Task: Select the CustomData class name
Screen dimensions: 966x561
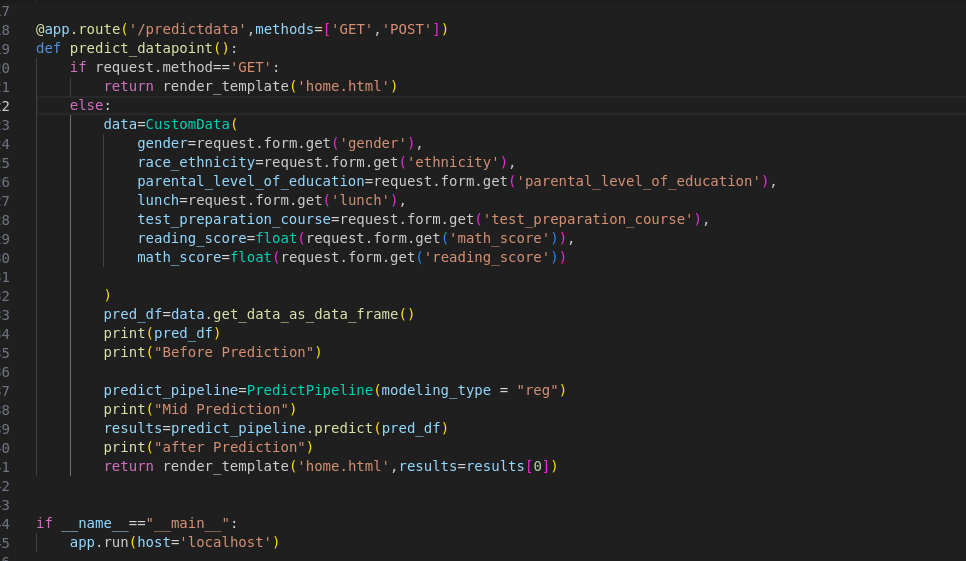Action: click(188, 124)
